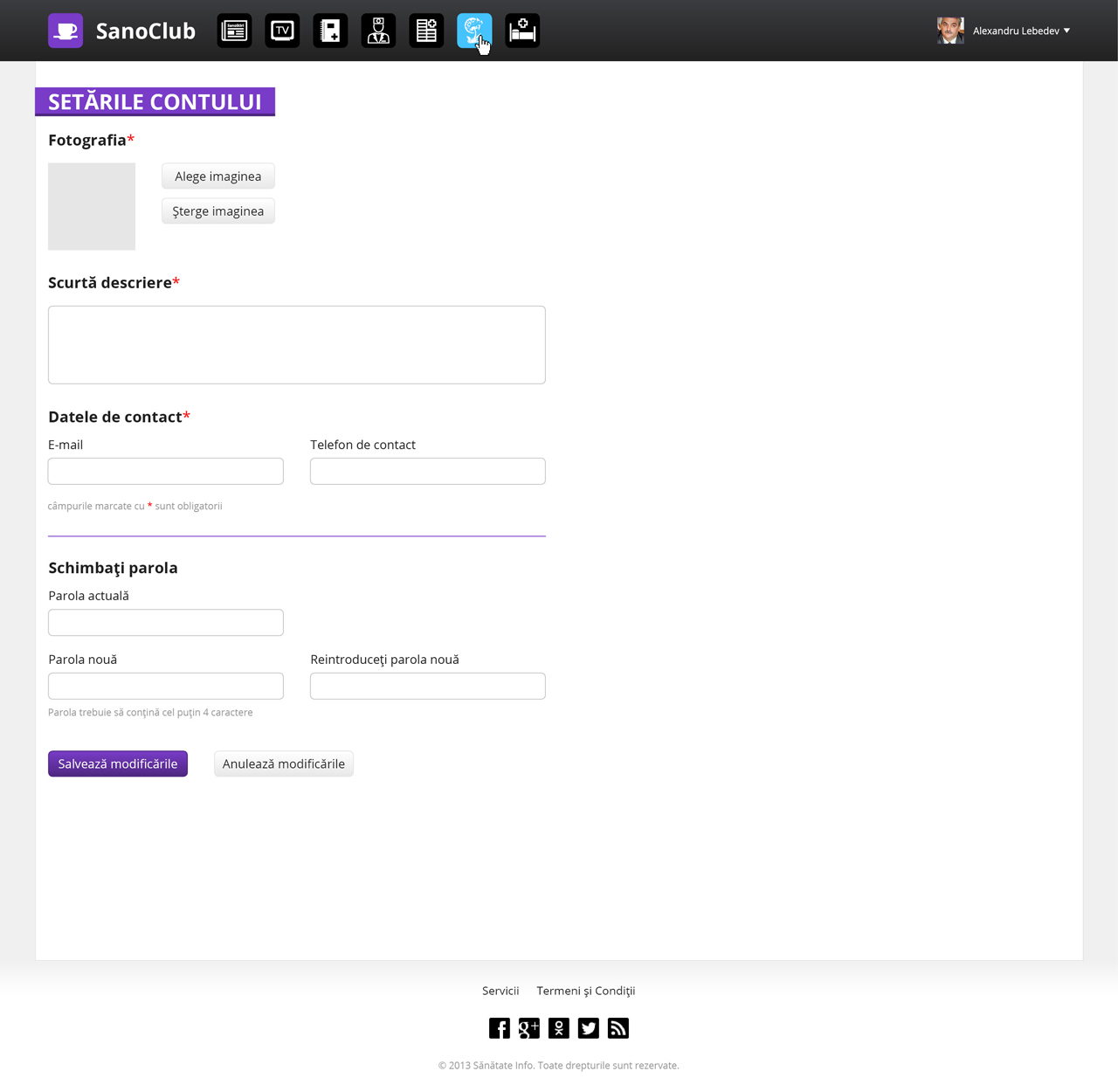The width and height of the screenshot is (1118, 1092).
Task: Click the medical notebook icon
Action: (330, 31)
